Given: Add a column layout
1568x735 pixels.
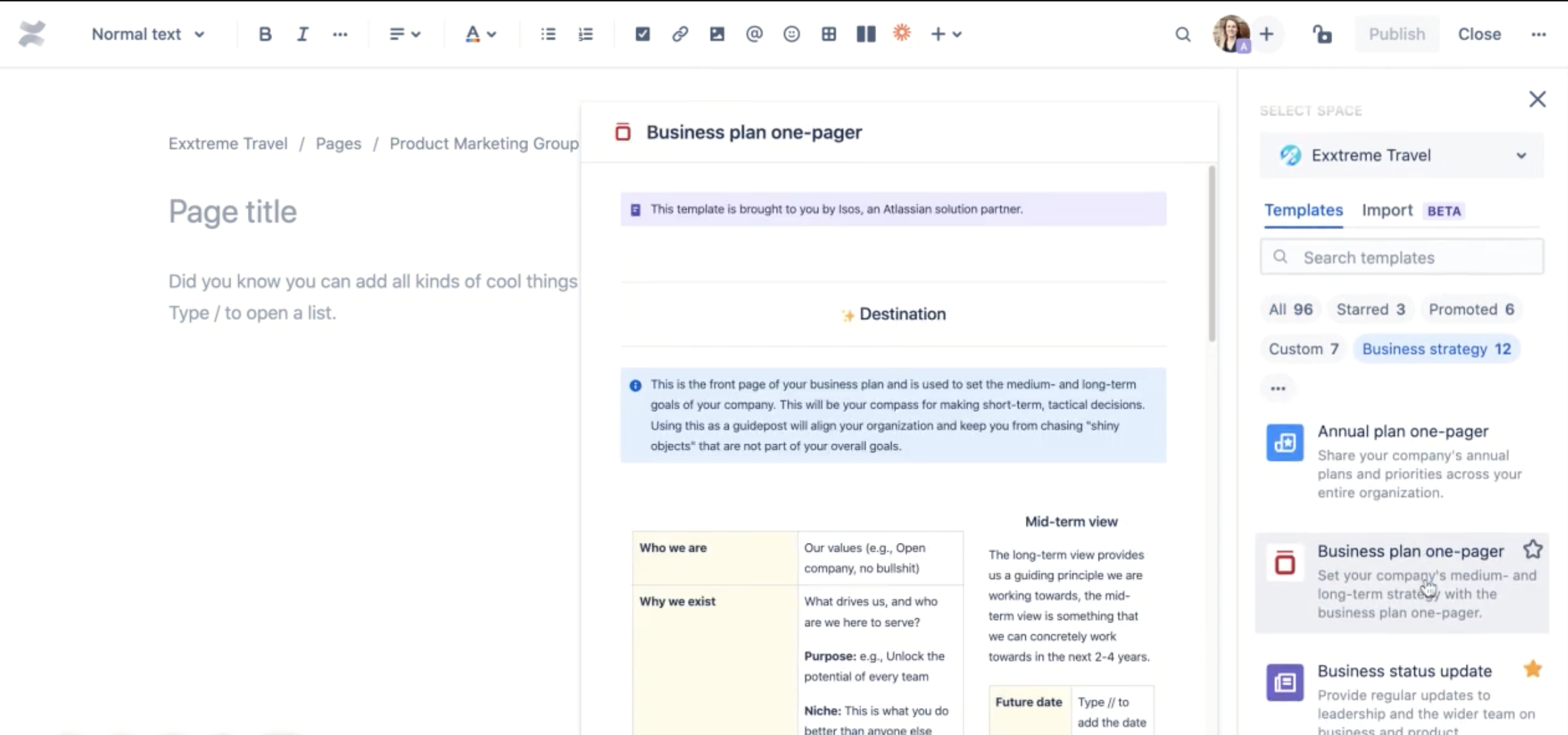Looking at the screenshot, I should click(x=866, y=34).
